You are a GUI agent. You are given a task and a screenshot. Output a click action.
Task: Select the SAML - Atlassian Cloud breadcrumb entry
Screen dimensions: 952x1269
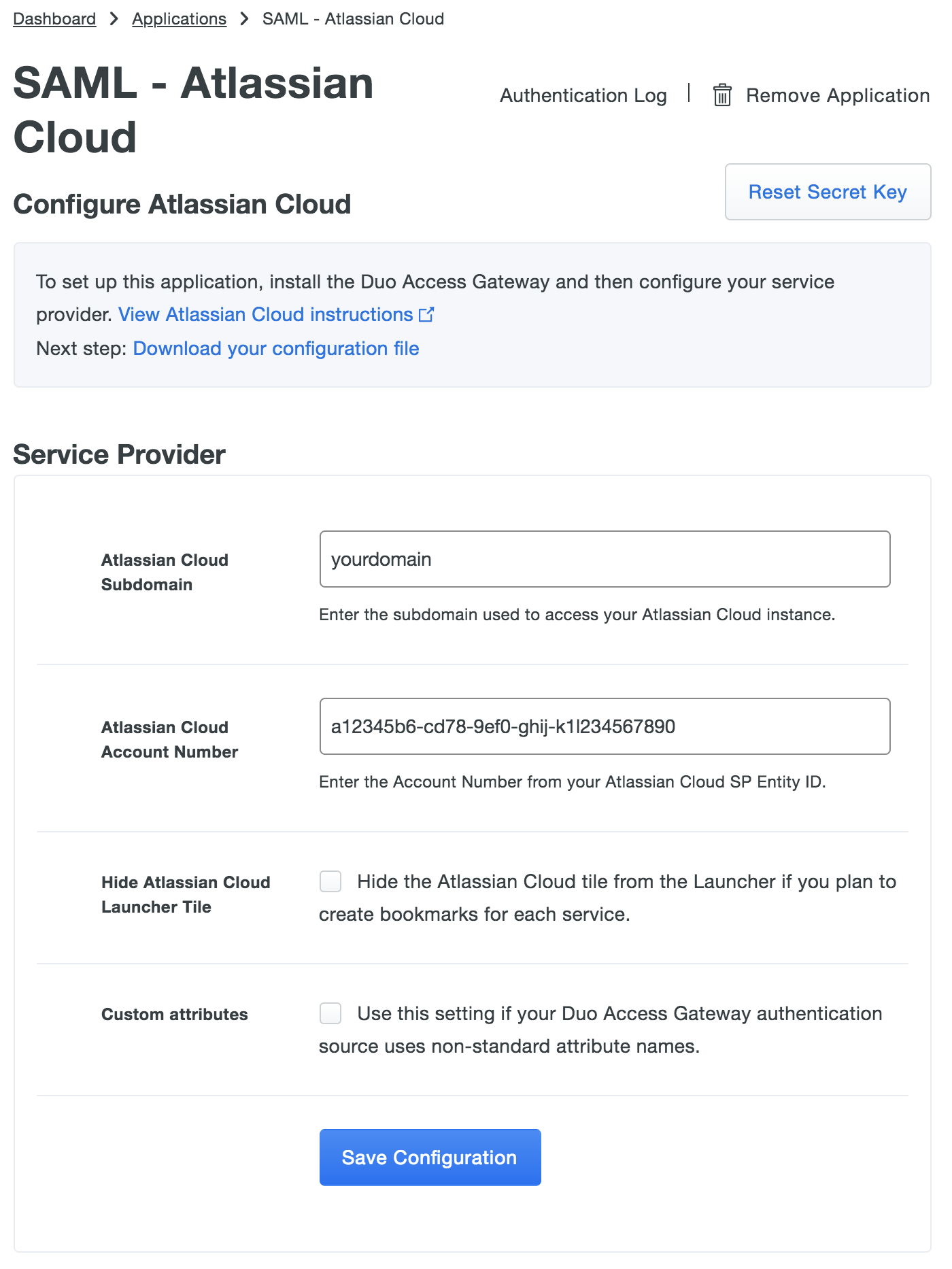click(x=353, y=18)
